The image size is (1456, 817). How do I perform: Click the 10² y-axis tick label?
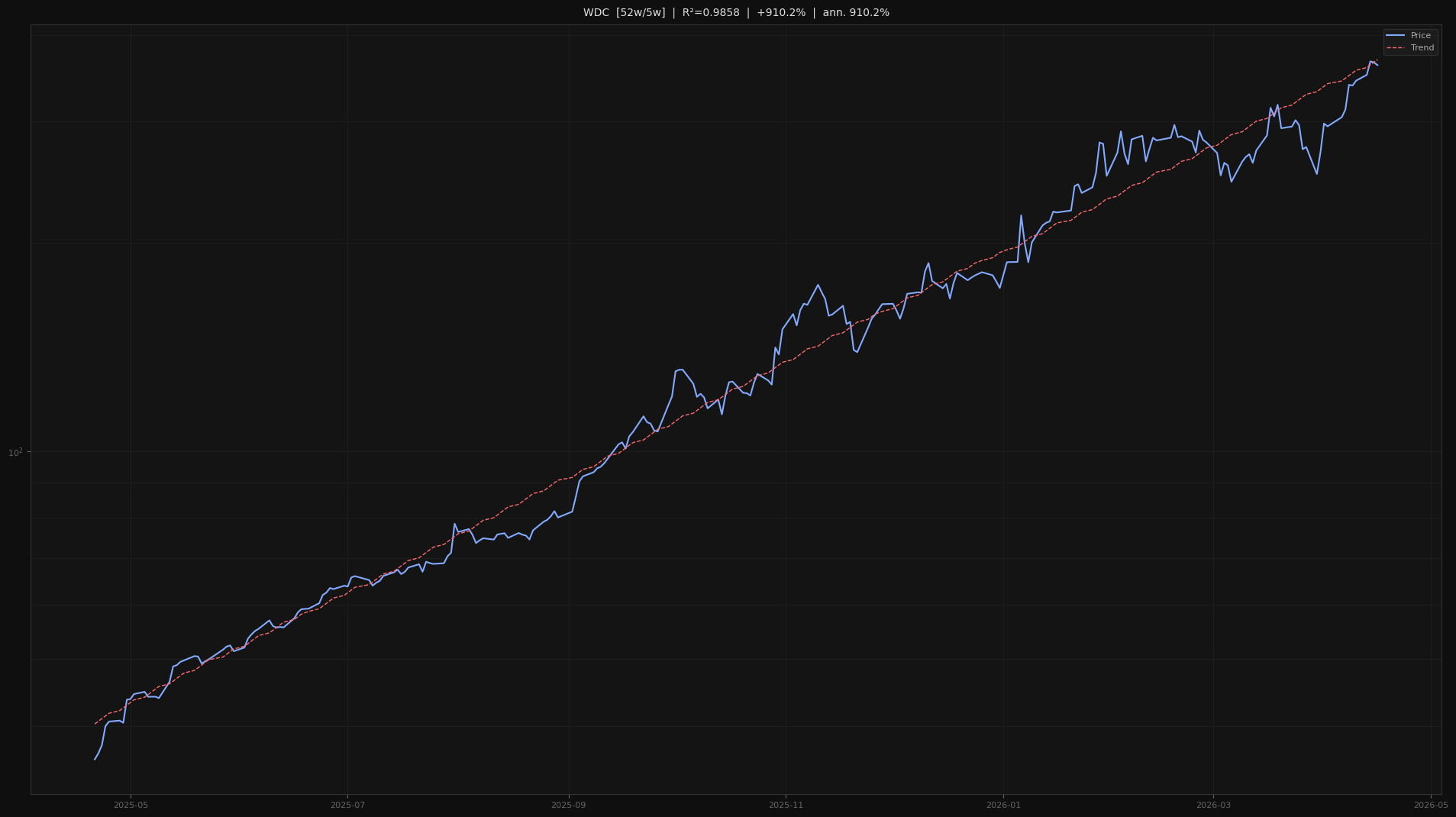coord(15,453)
